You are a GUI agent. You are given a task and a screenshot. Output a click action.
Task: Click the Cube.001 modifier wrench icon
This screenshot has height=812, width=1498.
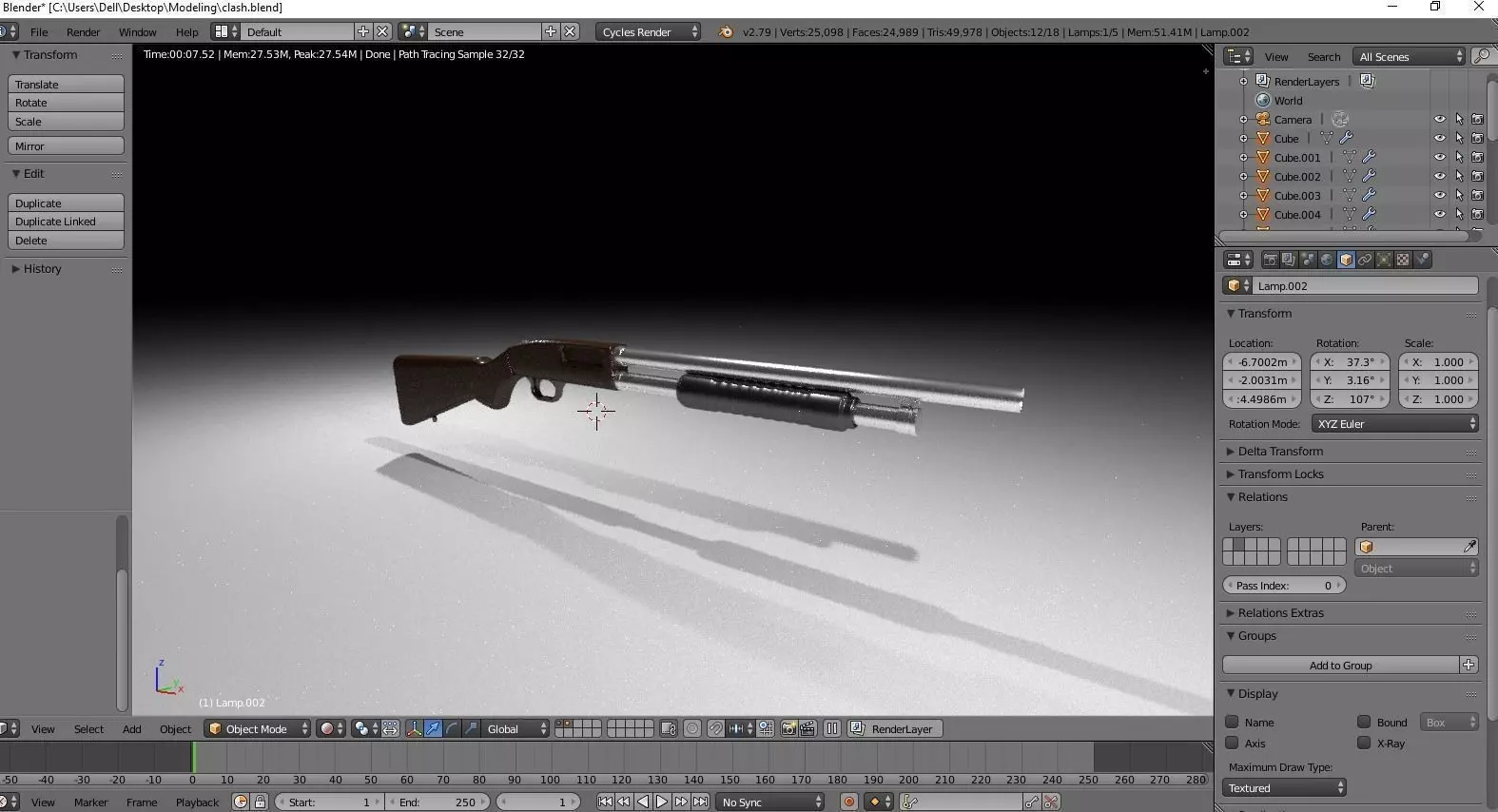pyautogui.click(x=1369, y=157)
